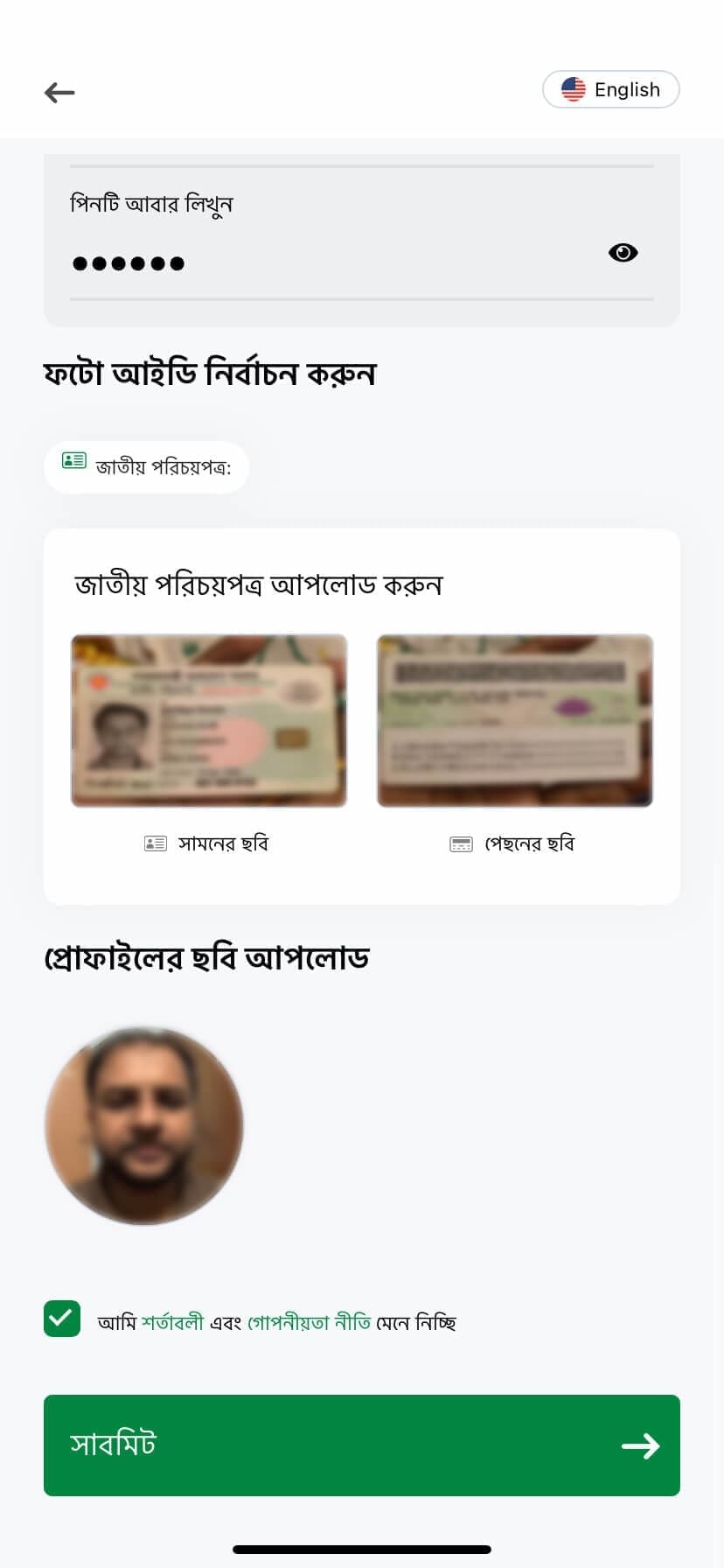Open the শর্তাবলী terms link
Image resolution: width=724 pixels, height=1568 pixels.
tap(172, 1322)
